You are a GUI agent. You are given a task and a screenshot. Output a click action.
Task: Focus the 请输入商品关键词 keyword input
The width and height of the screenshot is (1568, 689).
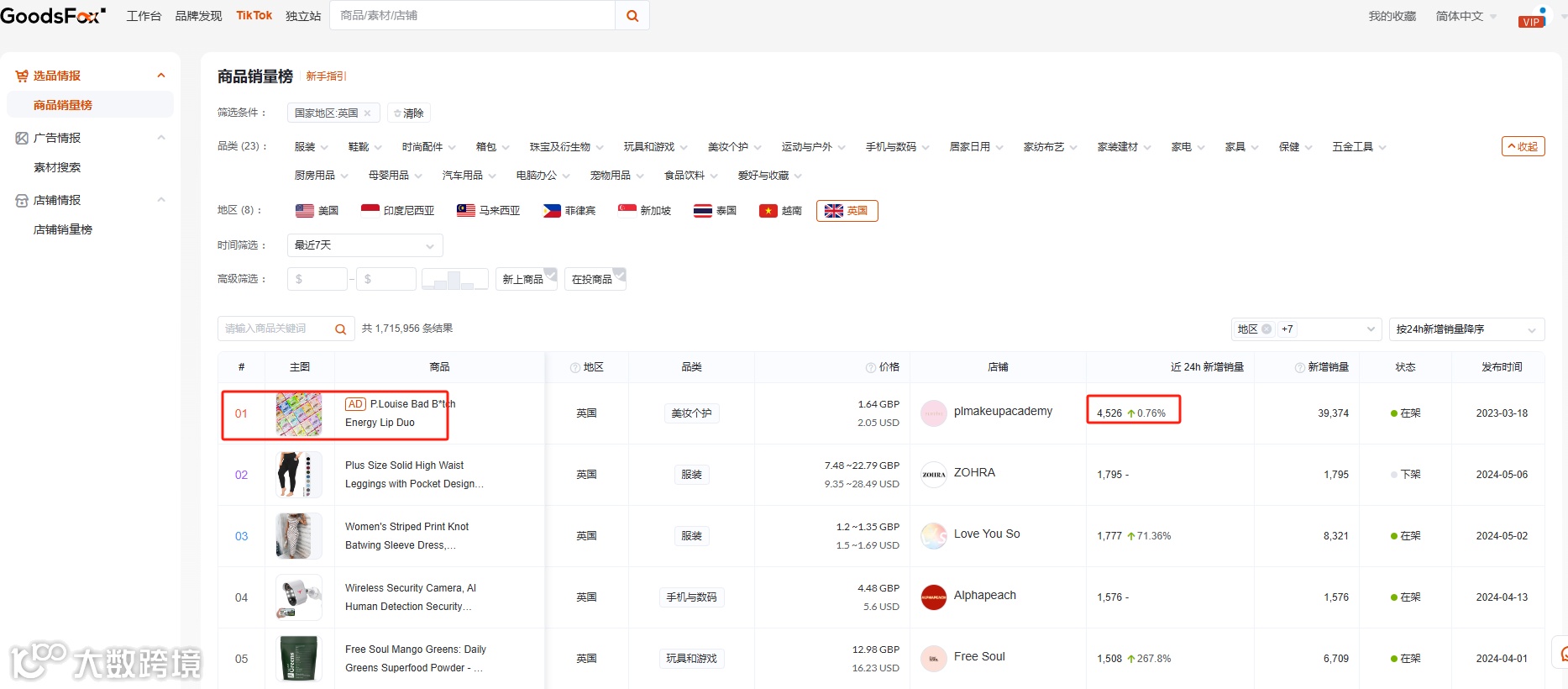275,329
